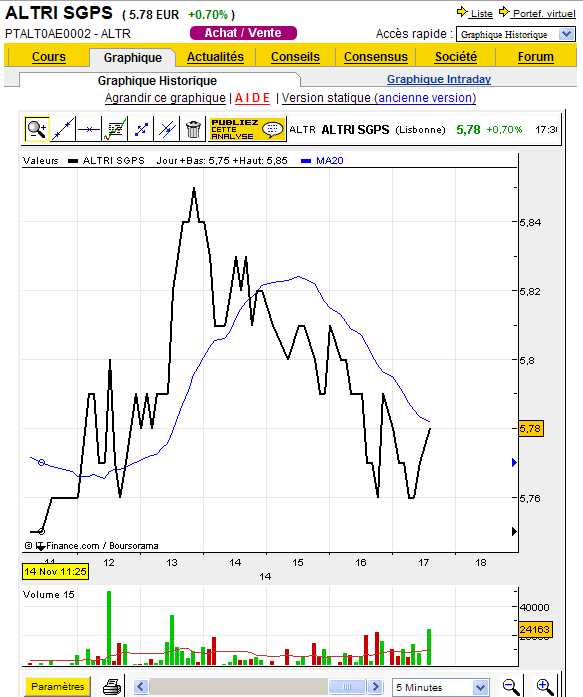583x697 pixels.
Task: Click the +0,70% change in chart header
Action: click(504, 129)
